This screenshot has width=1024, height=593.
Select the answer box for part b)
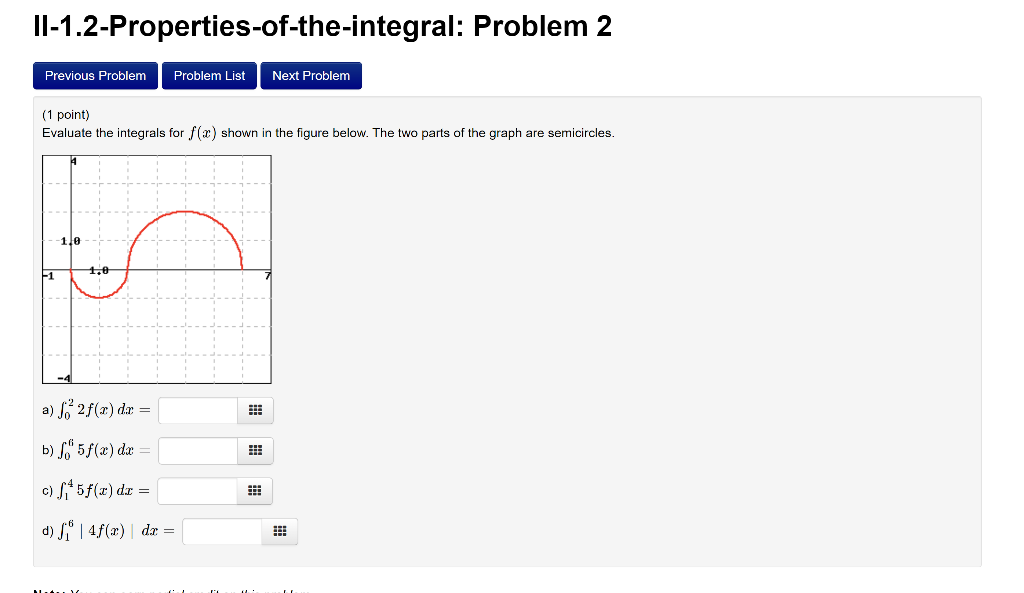click(198, 450)
